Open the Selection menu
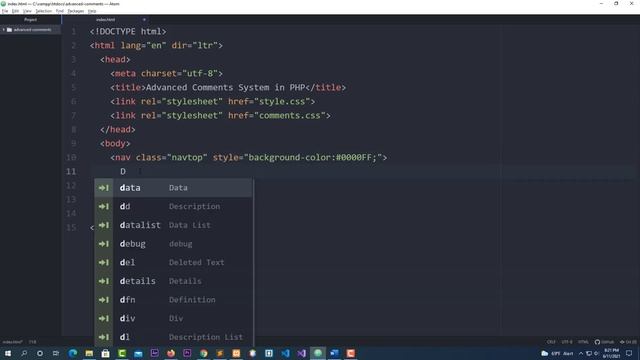 (43, 11)
